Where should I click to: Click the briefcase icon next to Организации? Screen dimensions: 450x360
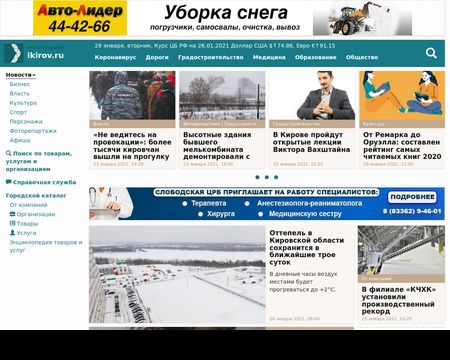13,214
